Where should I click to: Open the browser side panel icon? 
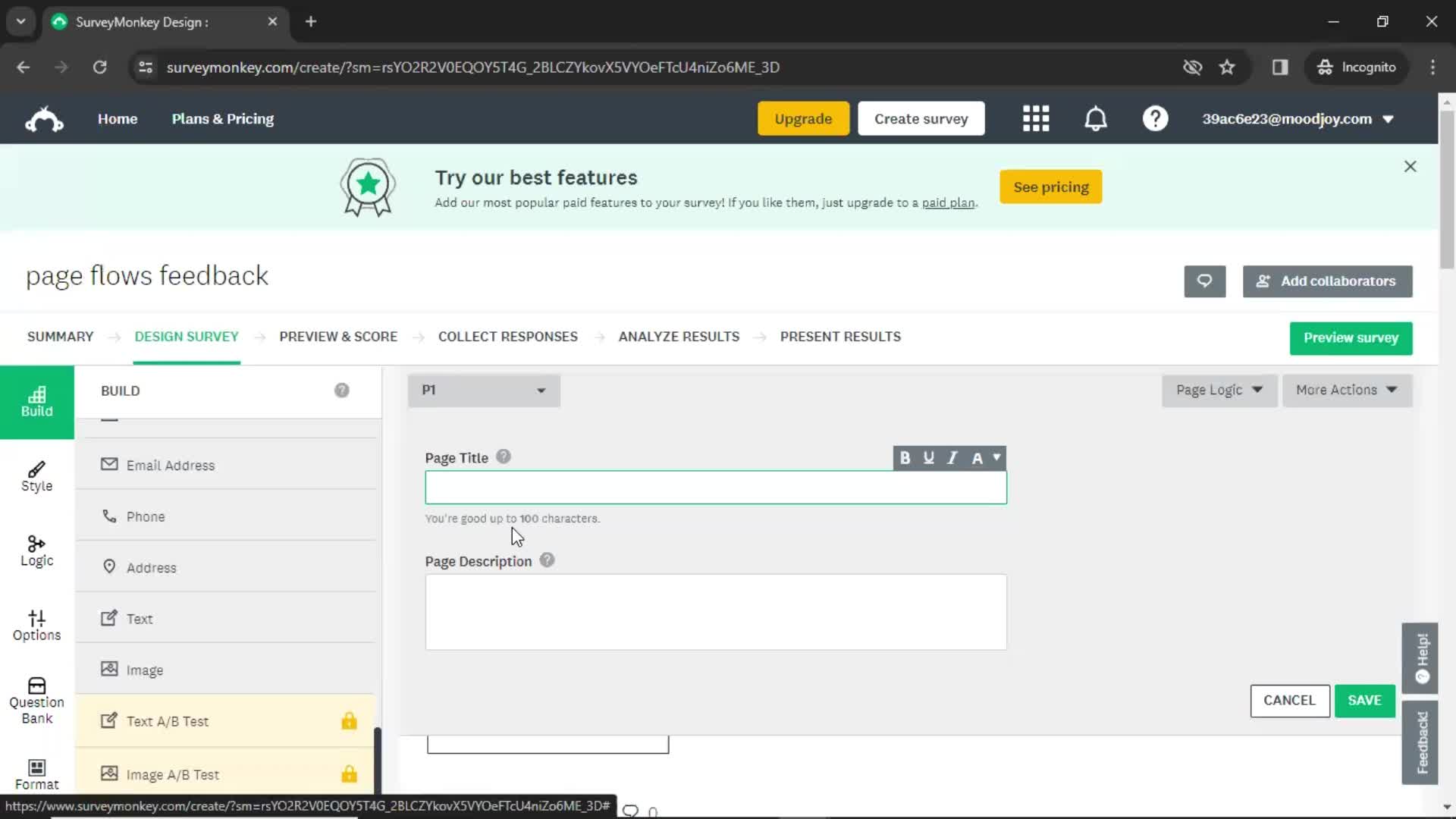[1280, 67]
